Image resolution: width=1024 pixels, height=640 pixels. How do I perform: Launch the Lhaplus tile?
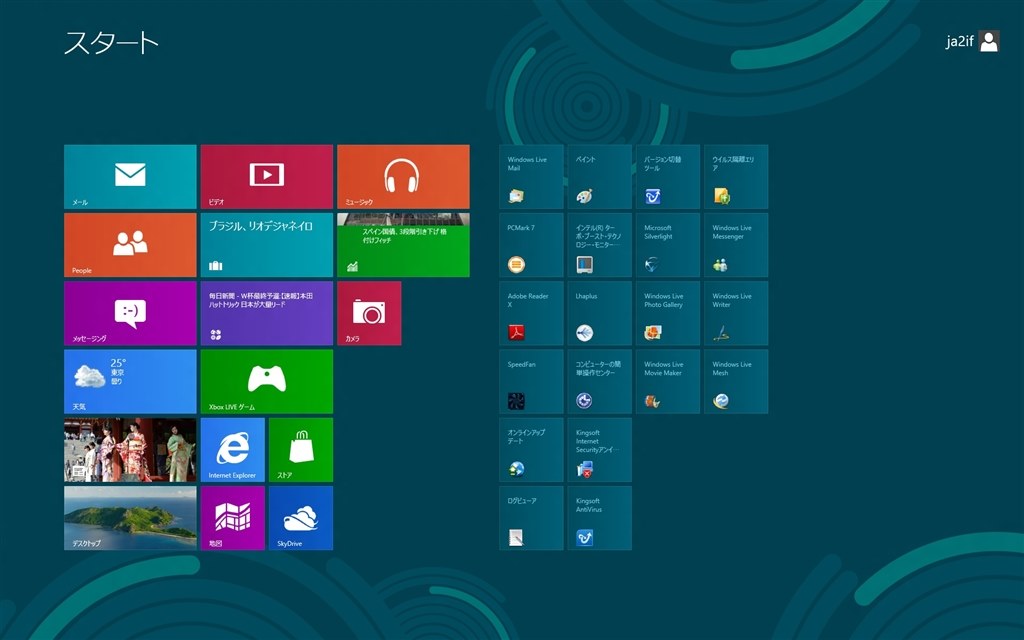point(600,313)
